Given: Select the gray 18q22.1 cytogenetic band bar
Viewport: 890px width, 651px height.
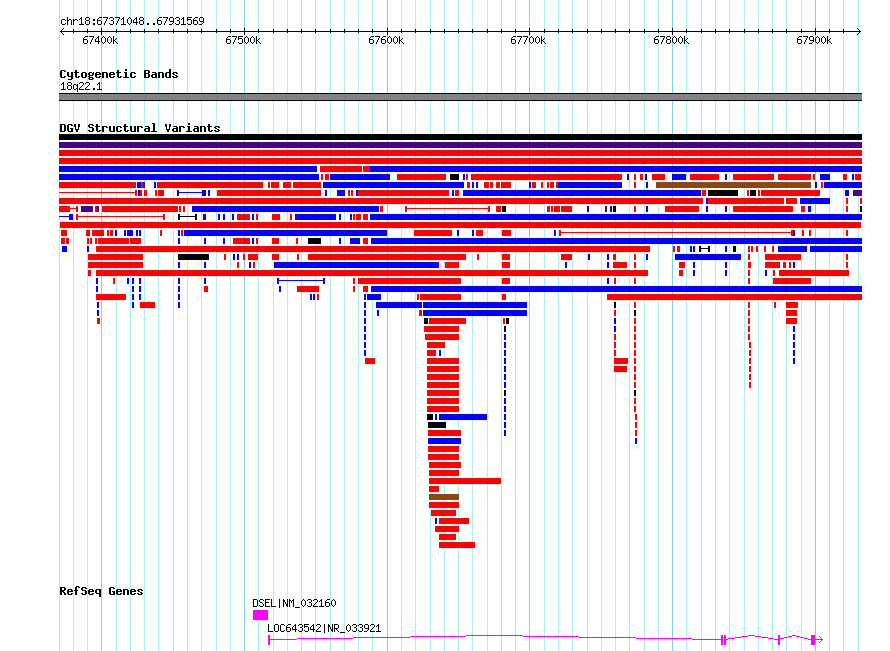Looking at the screenshot, I should coord(460,97).
